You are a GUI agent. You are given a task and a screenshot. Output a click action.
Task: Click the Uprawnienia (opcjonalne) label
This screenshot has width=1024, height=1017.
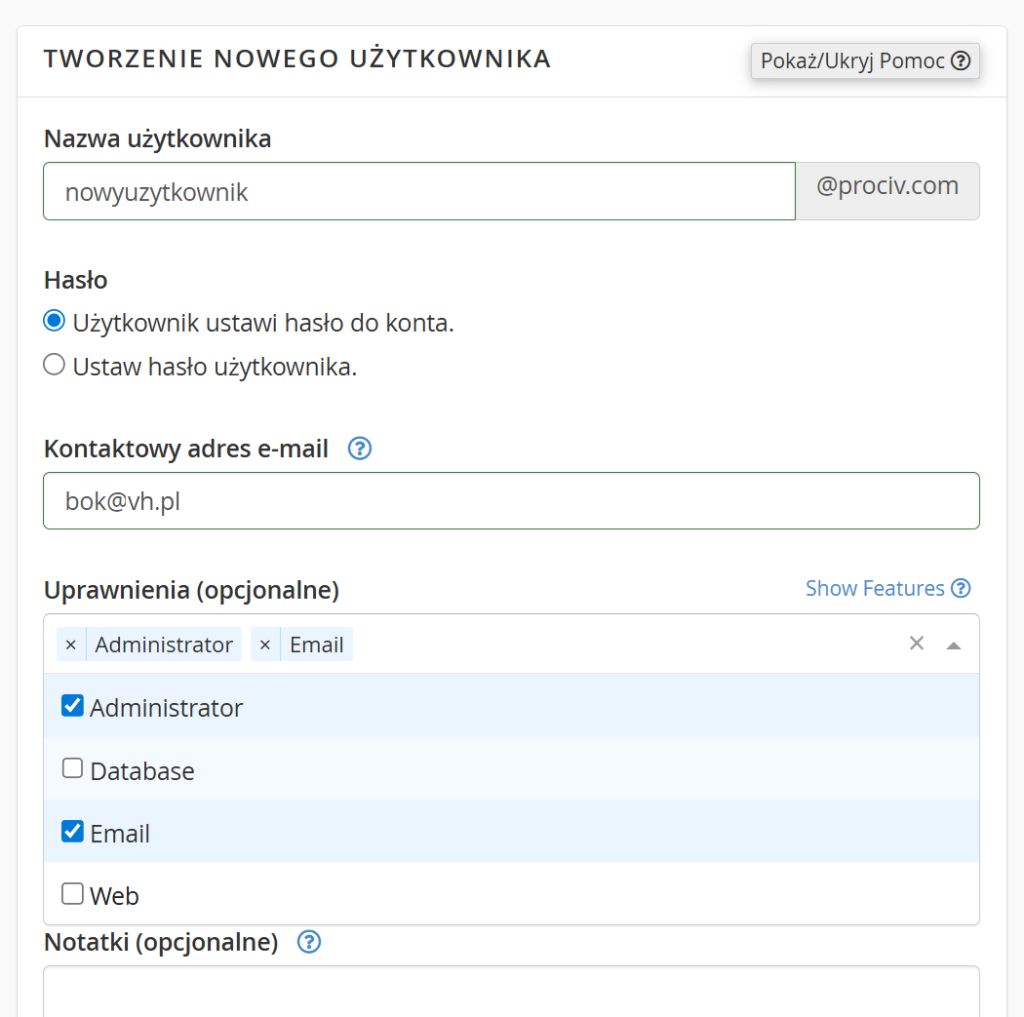click(x=191, y=590)
